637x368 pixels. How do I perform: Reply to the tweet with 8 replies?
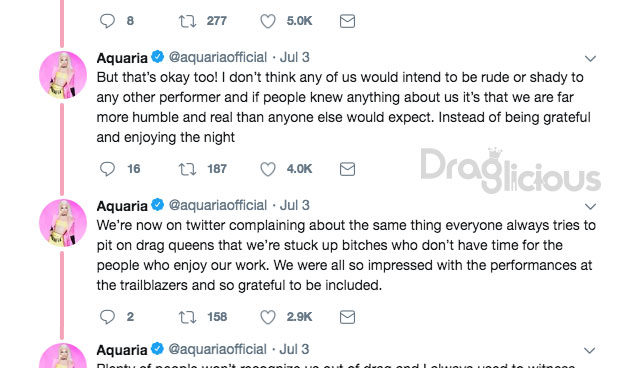(107, 21)
